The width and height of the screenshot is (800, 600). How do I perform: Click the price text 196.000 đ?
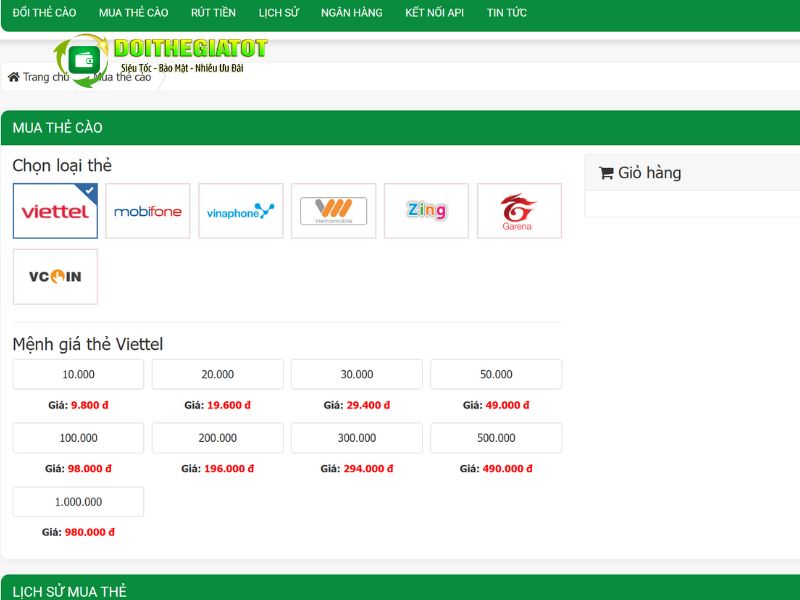(x=229, y=468)
